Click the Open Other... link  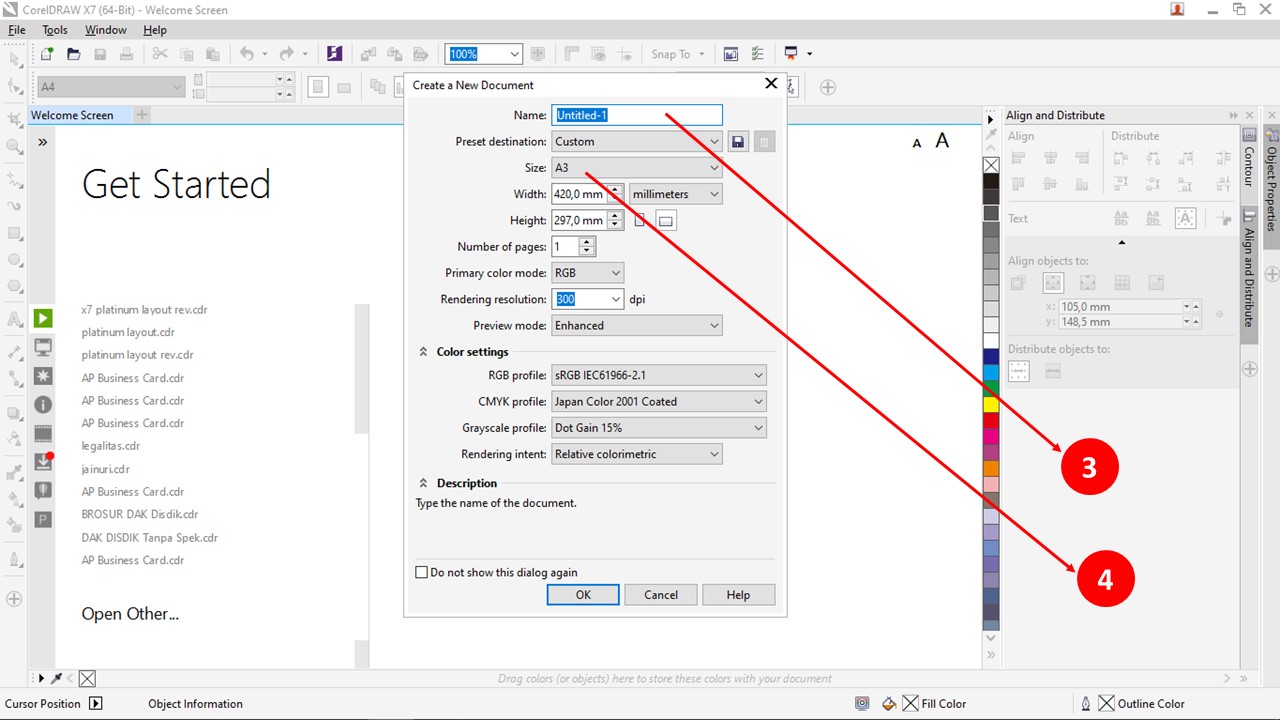[130, 614]
